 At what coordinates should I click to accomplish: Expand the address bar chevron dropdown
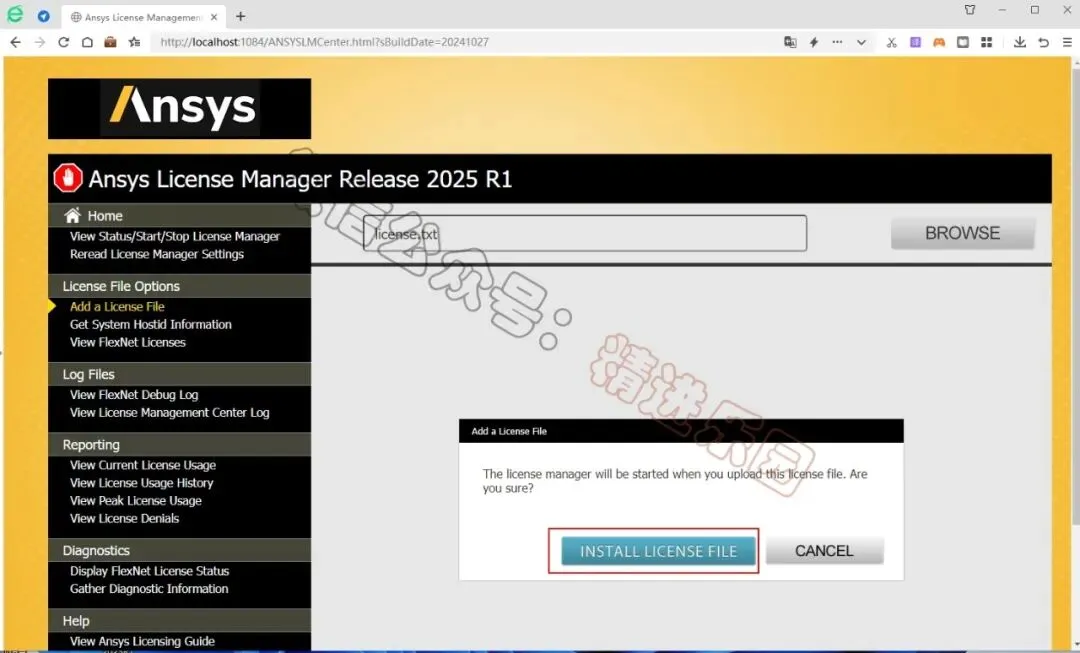[861, 42]
